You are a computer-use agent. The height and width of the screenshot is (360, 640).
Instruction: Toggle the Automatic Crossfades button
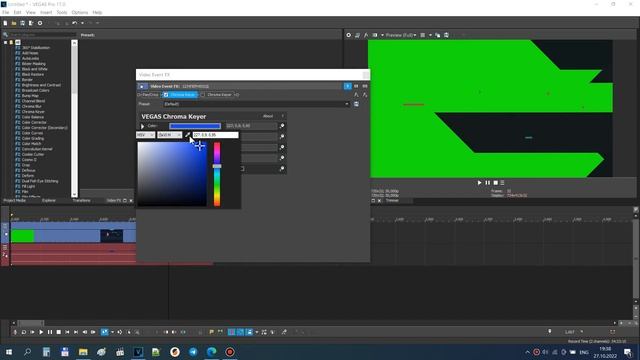(240, 332)
